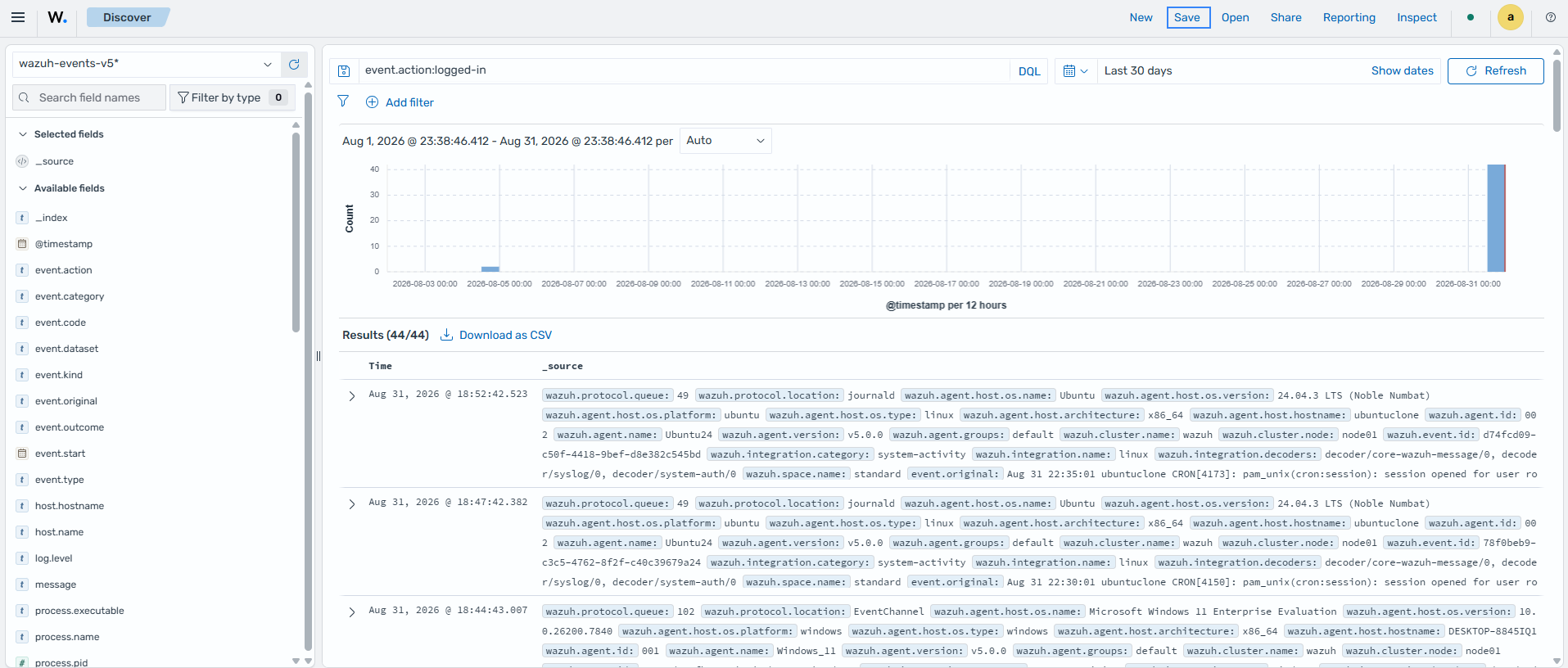Screen dimensions: 1568x668
Task: Open the calendar quick date menu
Action: pos(1075,71)
